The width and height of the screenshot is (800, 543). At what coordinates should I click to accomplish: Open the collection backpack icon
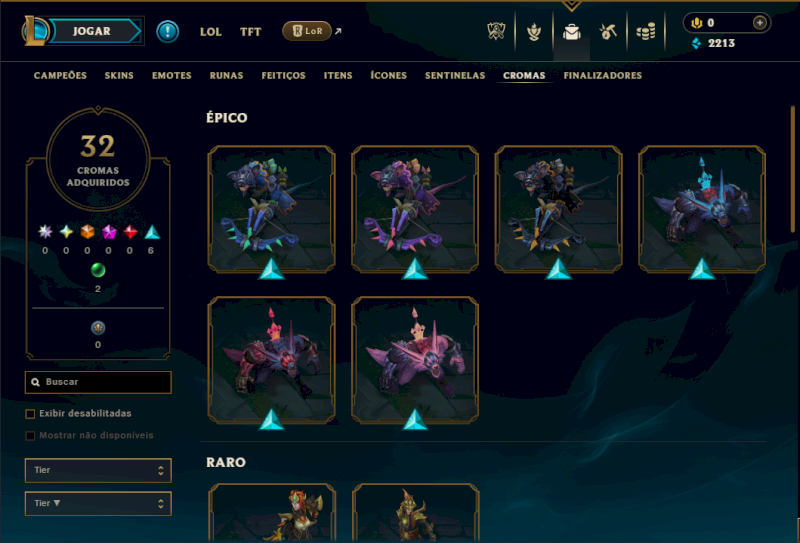tap(571, 32)
